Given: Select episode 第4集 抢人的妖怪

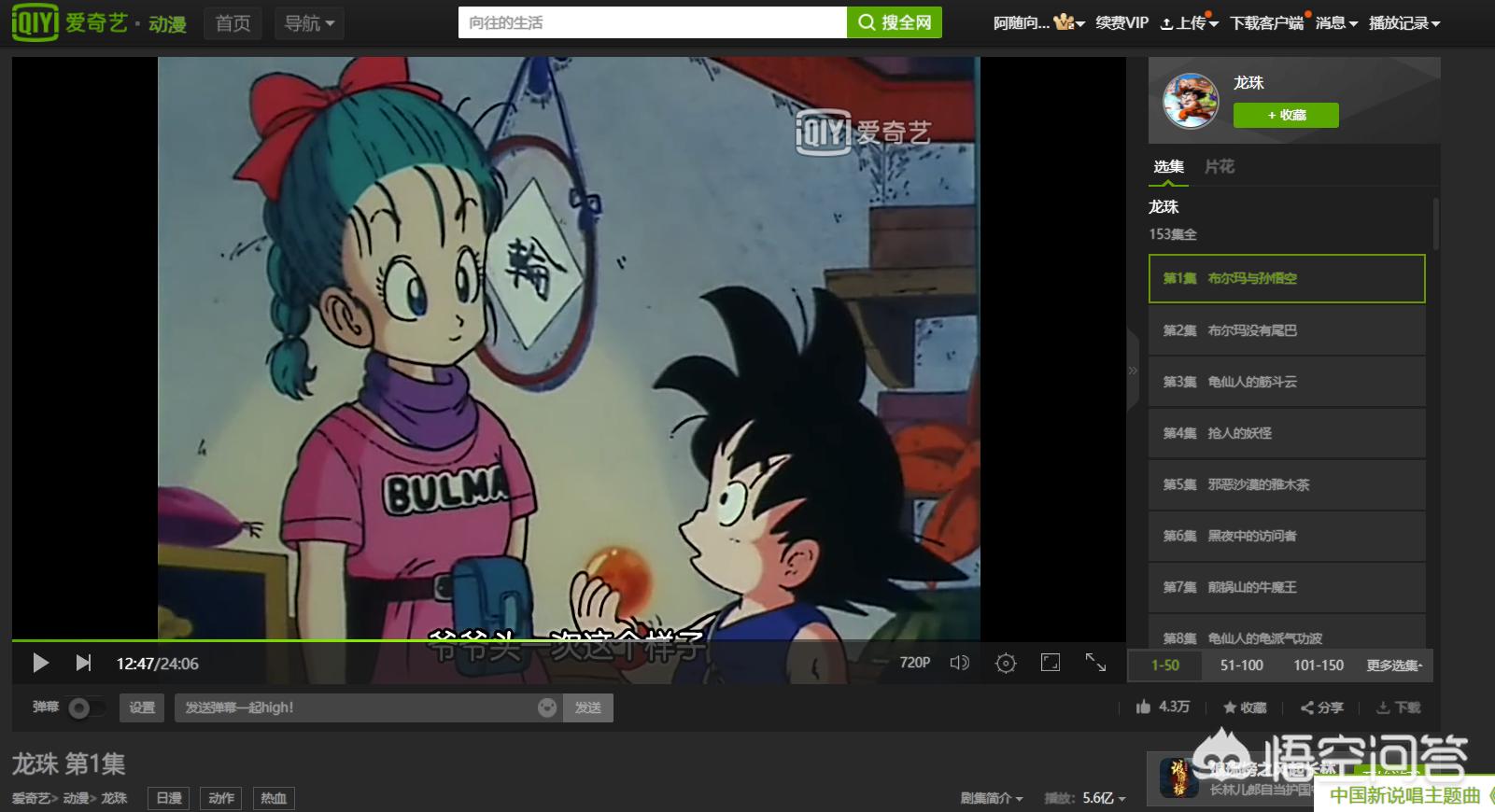Looking at the screenshot, I should pos(1287,433).
